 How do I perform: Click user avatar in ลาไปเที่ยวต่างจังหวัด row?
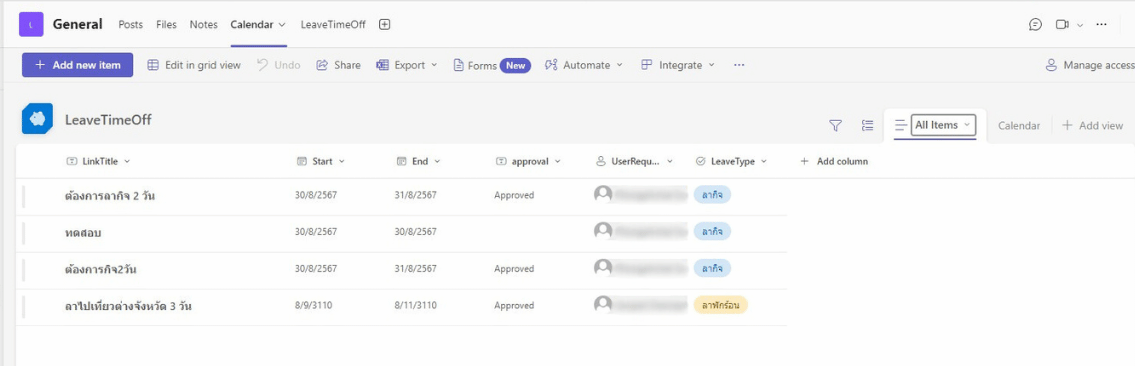603,305
